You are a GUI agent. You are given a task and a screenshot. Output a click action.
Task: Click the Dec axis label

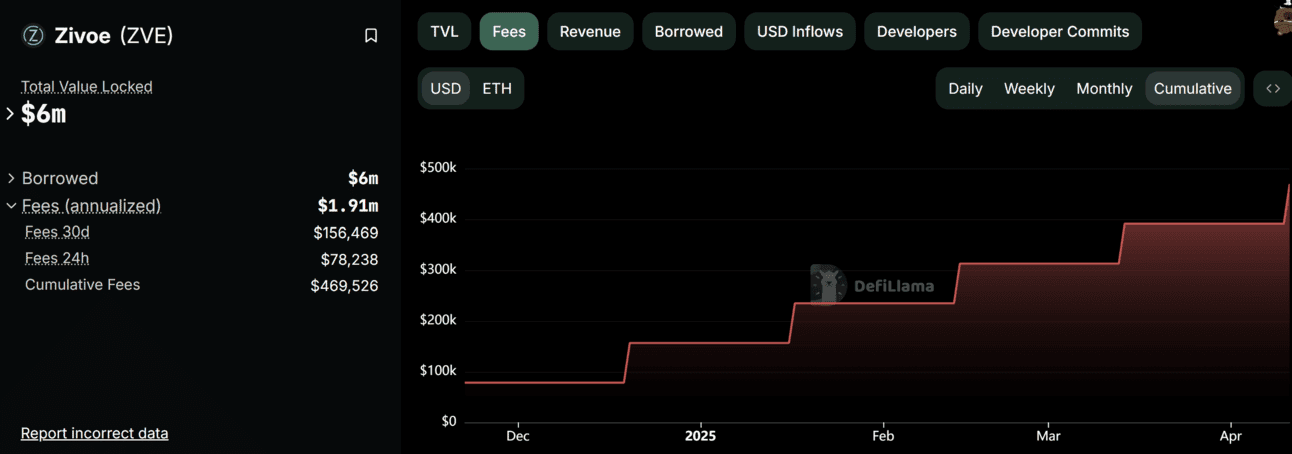click(518, 437)
